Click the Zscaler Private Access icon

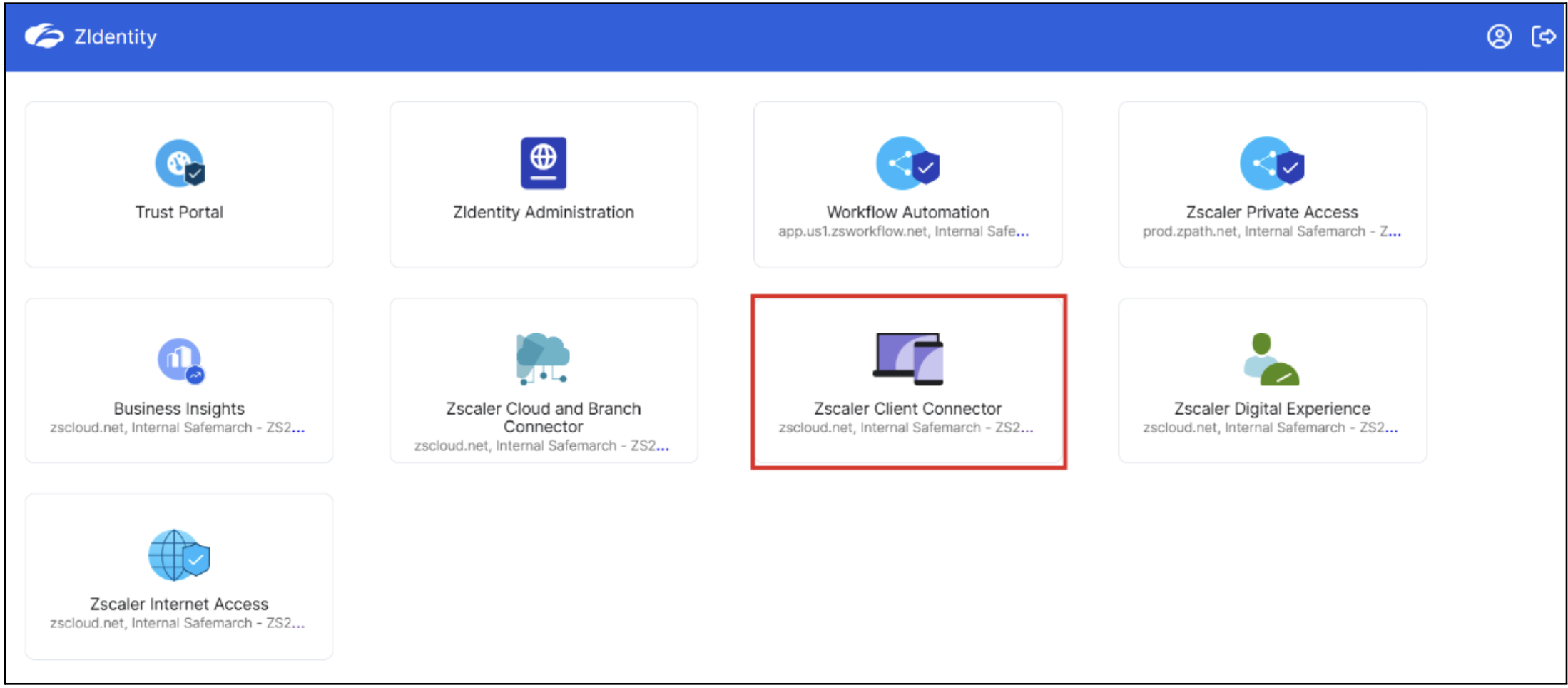tap(1272, 163)
